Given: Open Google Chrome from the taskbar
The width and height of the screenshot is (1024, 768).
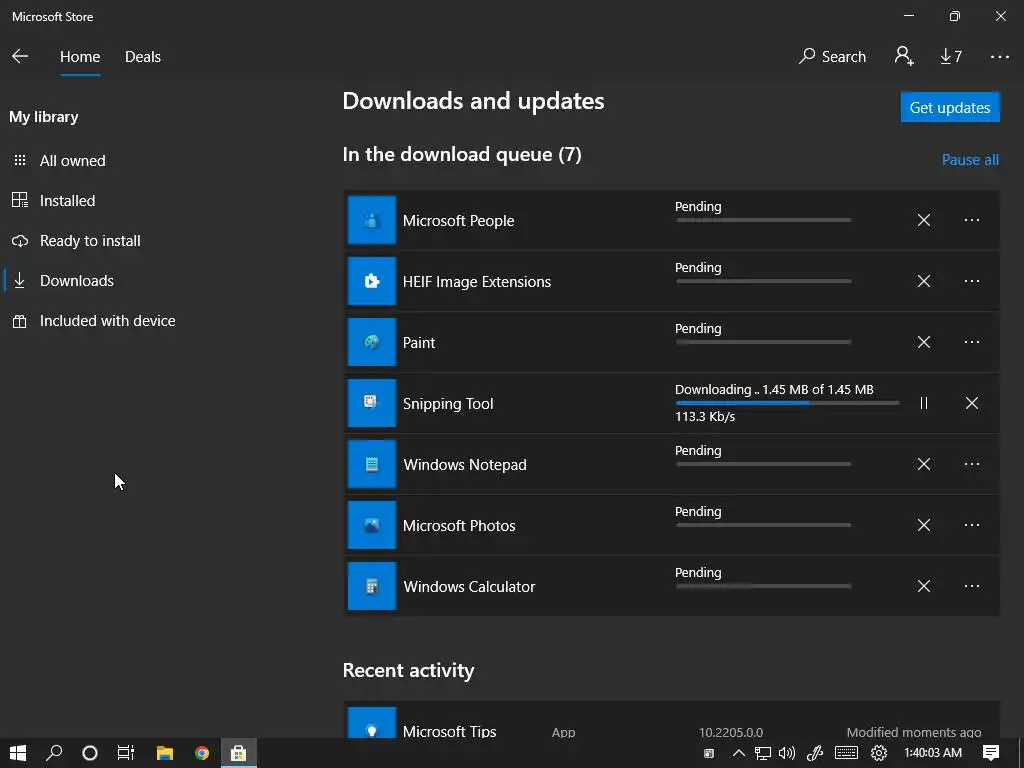Looking at the screenshot, I should 202,753.
